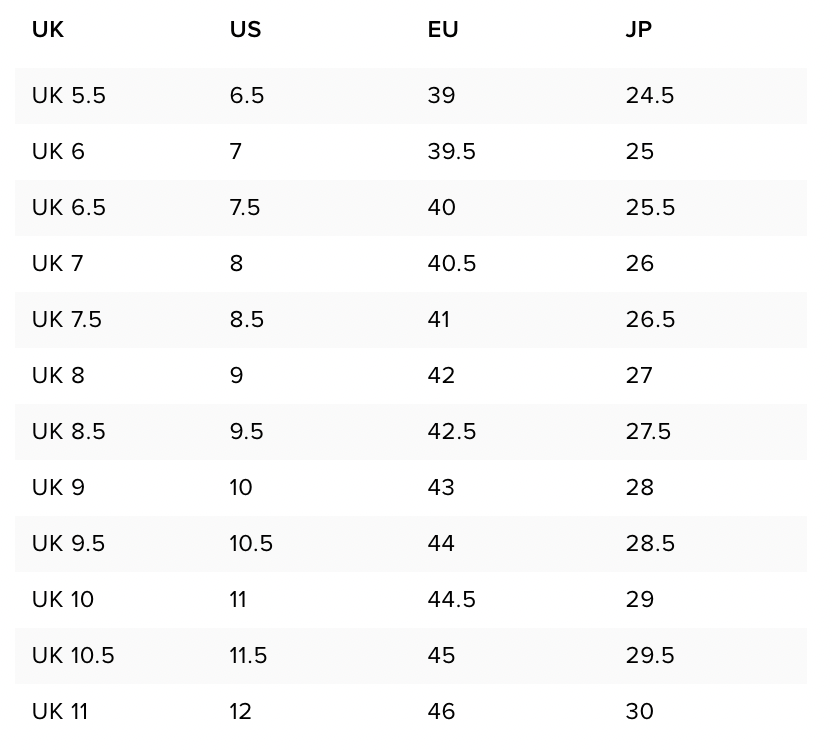The height and width of the screenshot is (750, 832).
Task: Select the UK 6 row label
Action: point(59,152)
